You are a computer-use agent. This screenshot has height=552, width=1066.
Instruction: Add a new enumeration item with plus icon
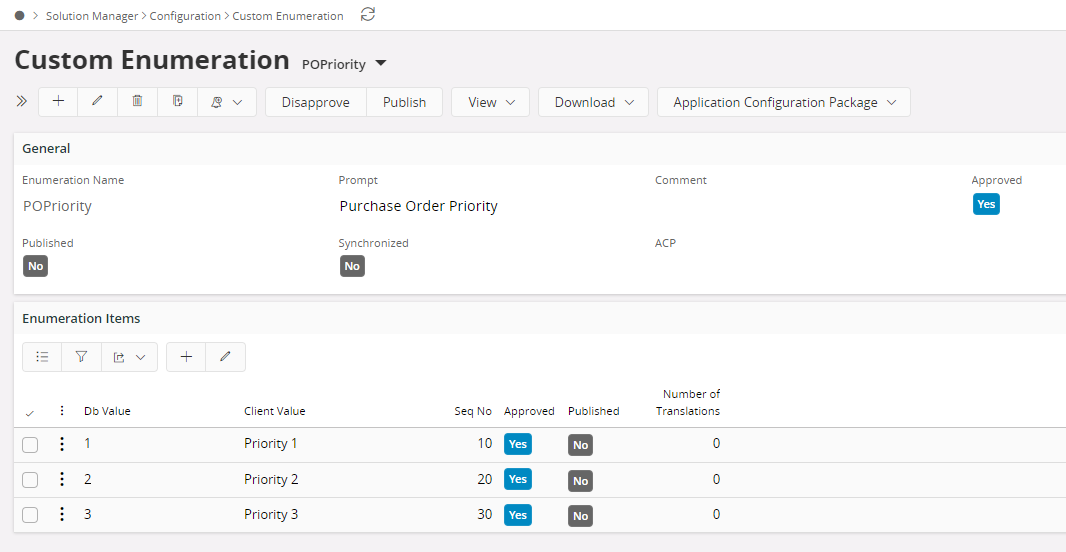point(186,357)
